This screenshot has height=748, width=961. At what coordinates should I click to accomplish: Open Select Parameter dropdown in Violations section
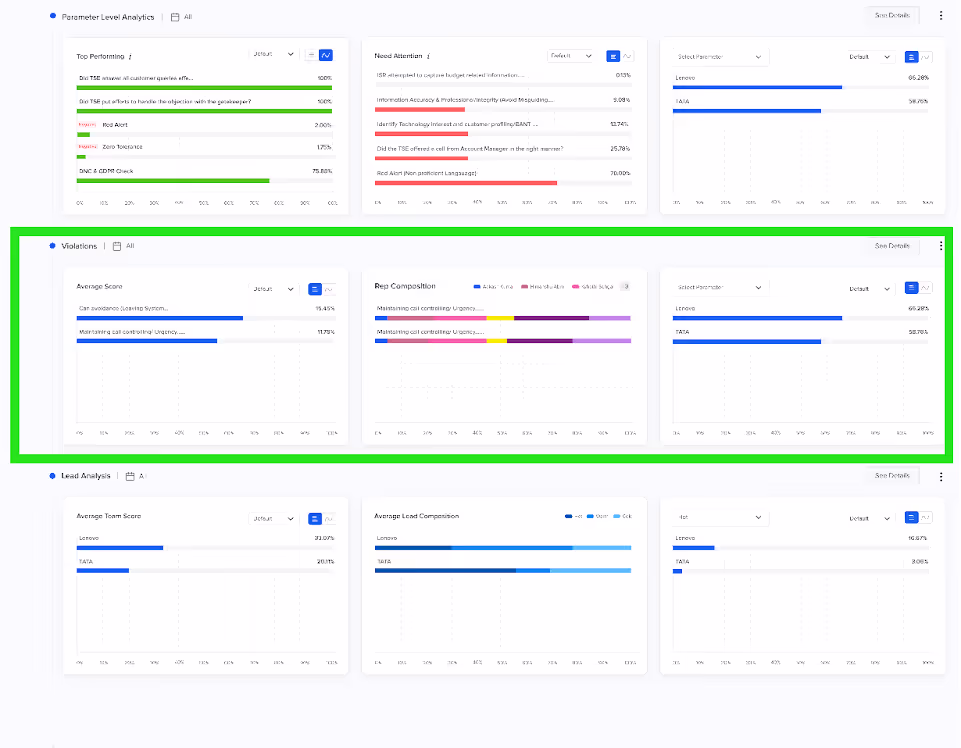[720, 288]
